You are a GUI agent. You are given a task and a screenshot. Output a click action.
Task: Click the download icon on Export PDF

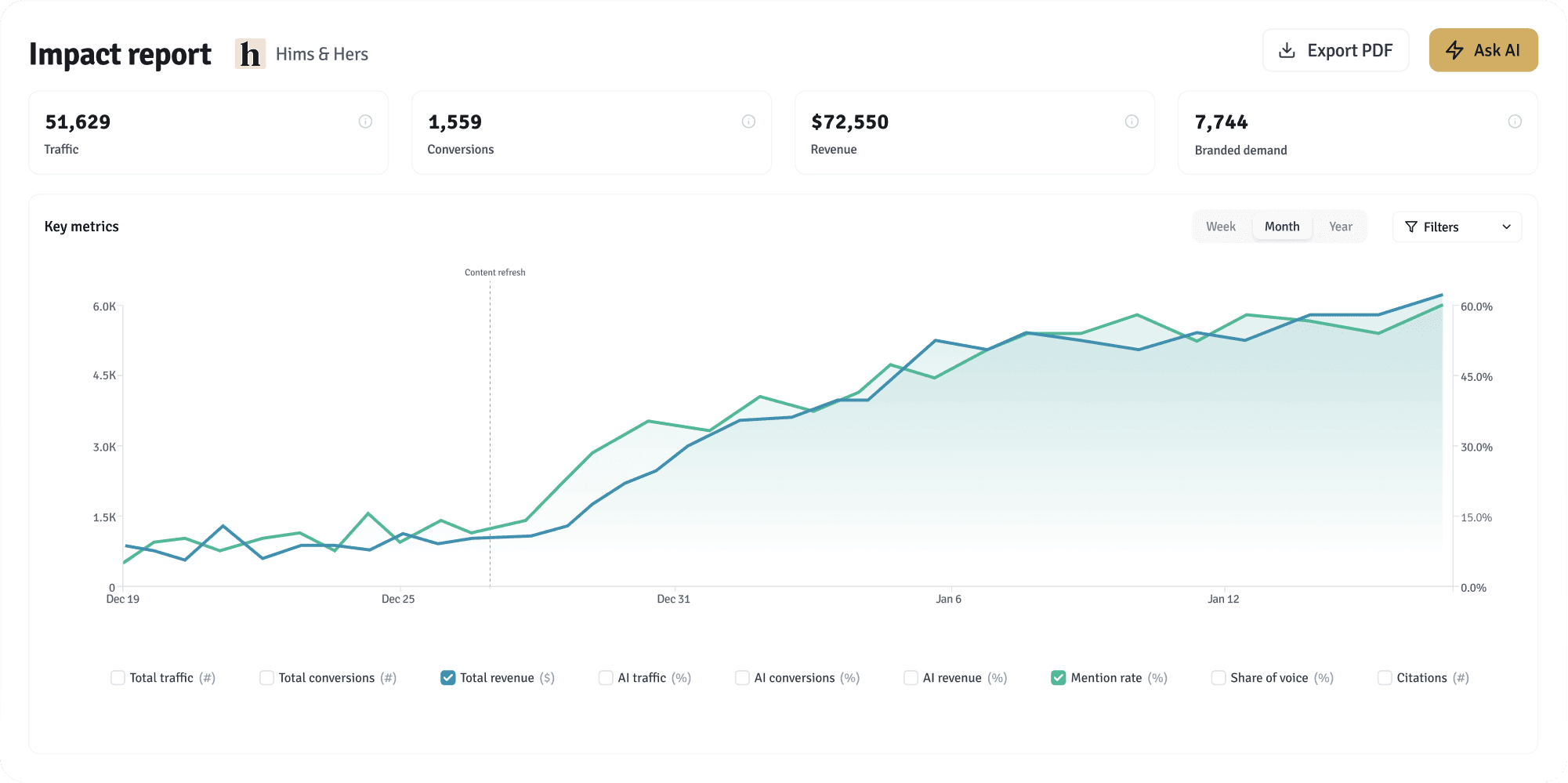[1287, 49]
